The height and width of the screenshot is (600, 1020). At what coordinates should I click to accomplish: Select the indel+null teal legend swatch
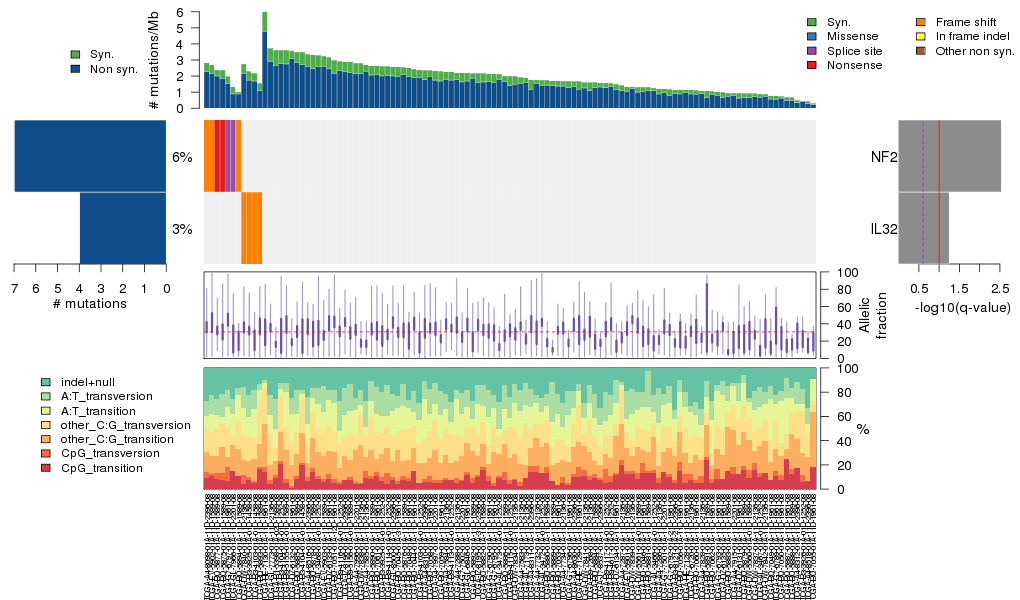point(46,382)
